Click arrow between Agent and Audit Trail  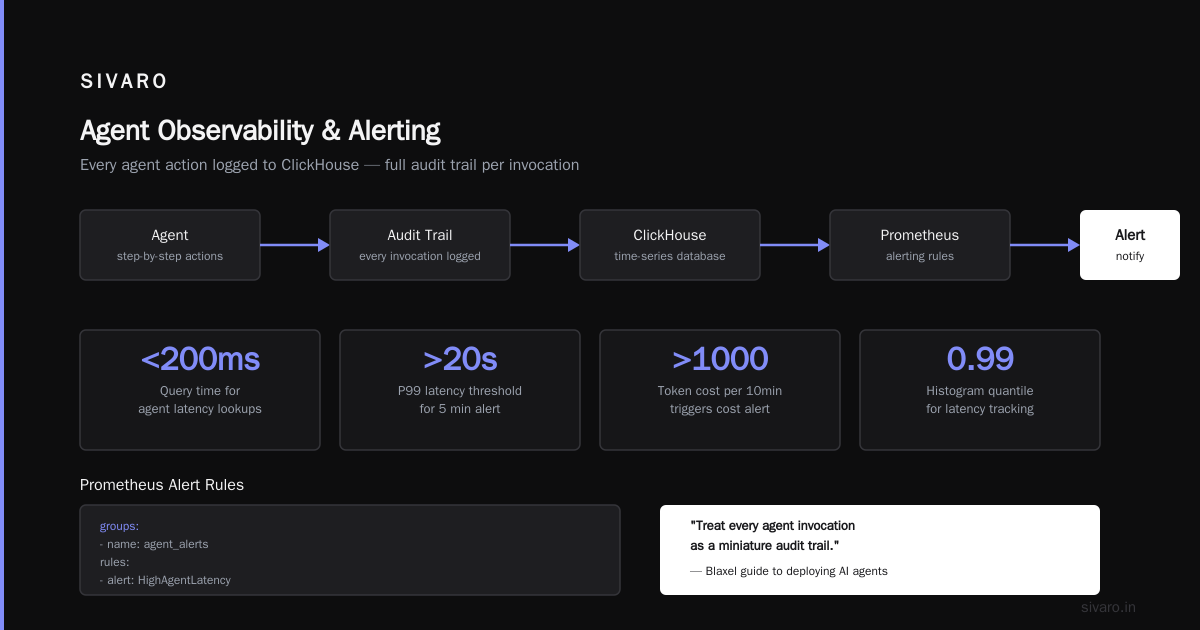pos(295,245)
